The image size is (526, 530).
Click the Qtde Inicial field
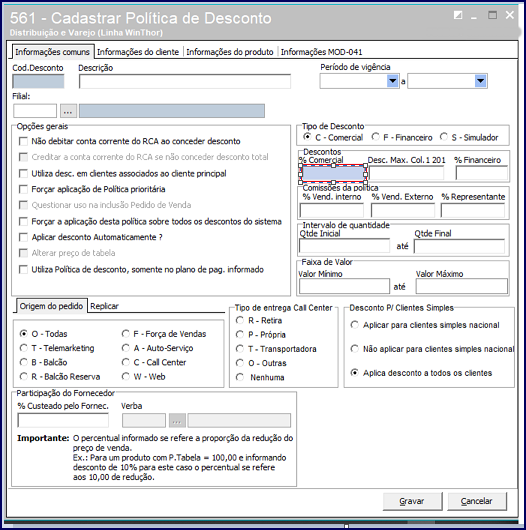(344, 246)
